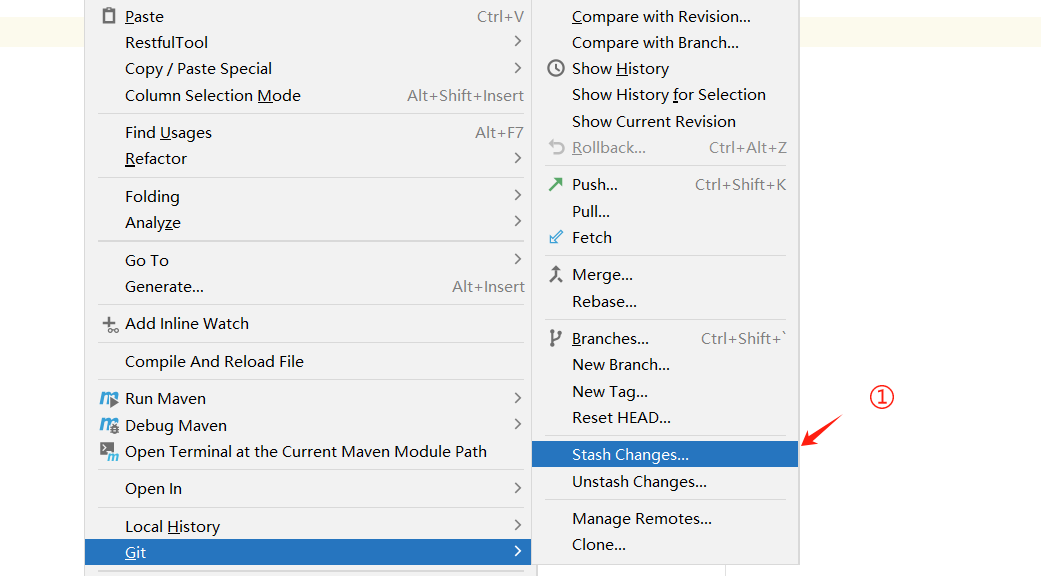Expand the Go To submenu arrow
This screenshot has width=1041, height=576.
pos(518,259)
